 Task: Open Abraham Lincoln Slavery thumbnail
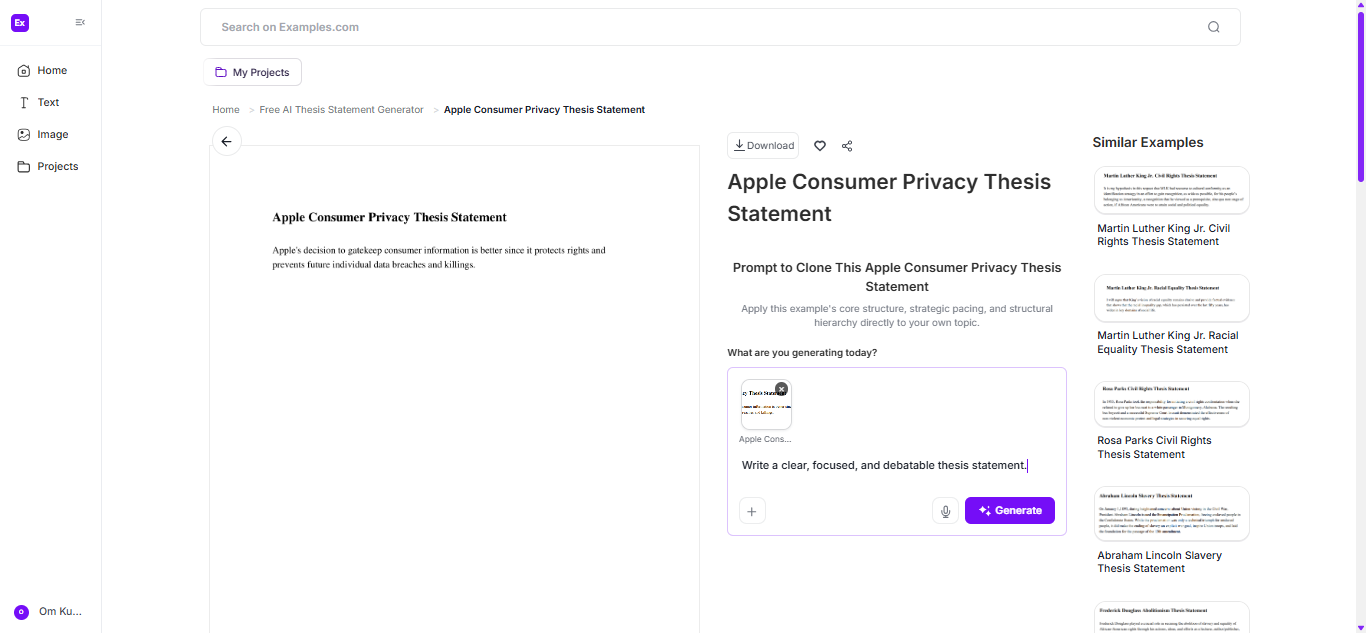tap(1172, 514)
